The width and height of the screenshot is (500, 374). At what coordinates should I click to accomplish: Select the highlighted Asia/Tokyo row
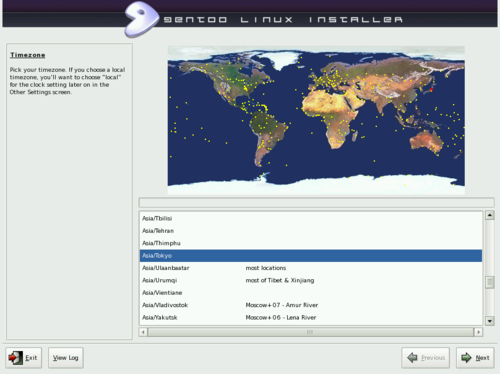311,256
